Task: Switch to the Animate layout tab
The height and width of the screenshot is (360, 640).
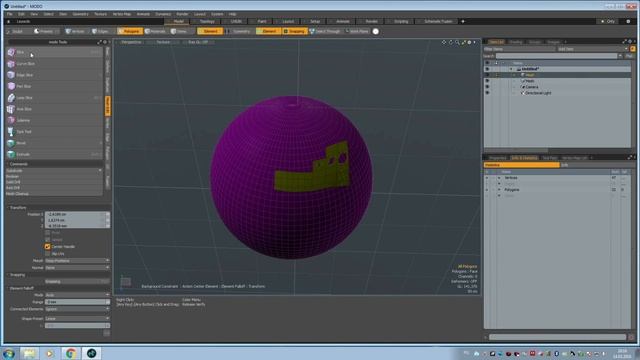Action: click(342, 21)
